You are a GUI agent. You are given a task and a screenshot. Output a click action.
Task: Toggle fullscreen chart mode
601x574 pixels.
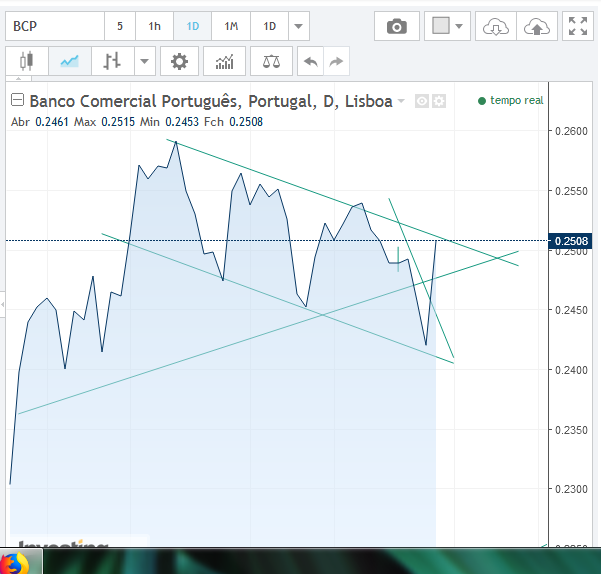(x=578, y=26)
